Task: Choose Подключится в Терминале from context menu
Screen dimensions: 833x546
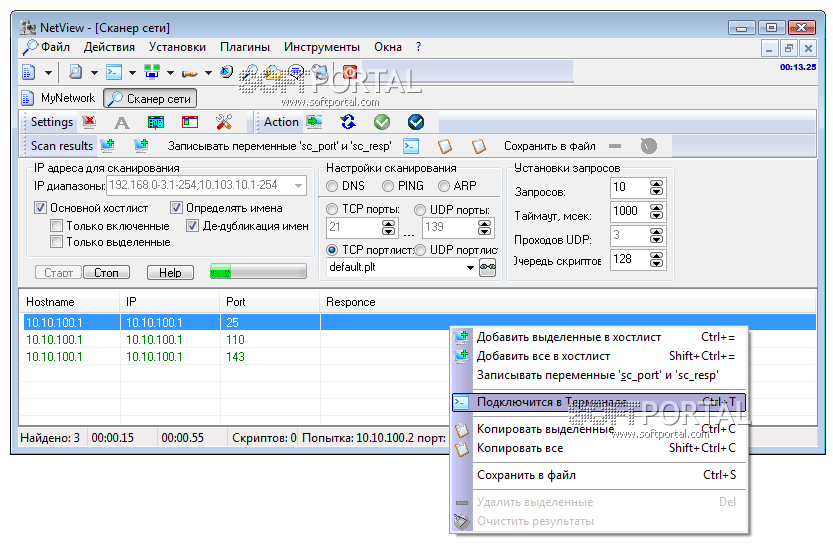Action: pos(599,402)
